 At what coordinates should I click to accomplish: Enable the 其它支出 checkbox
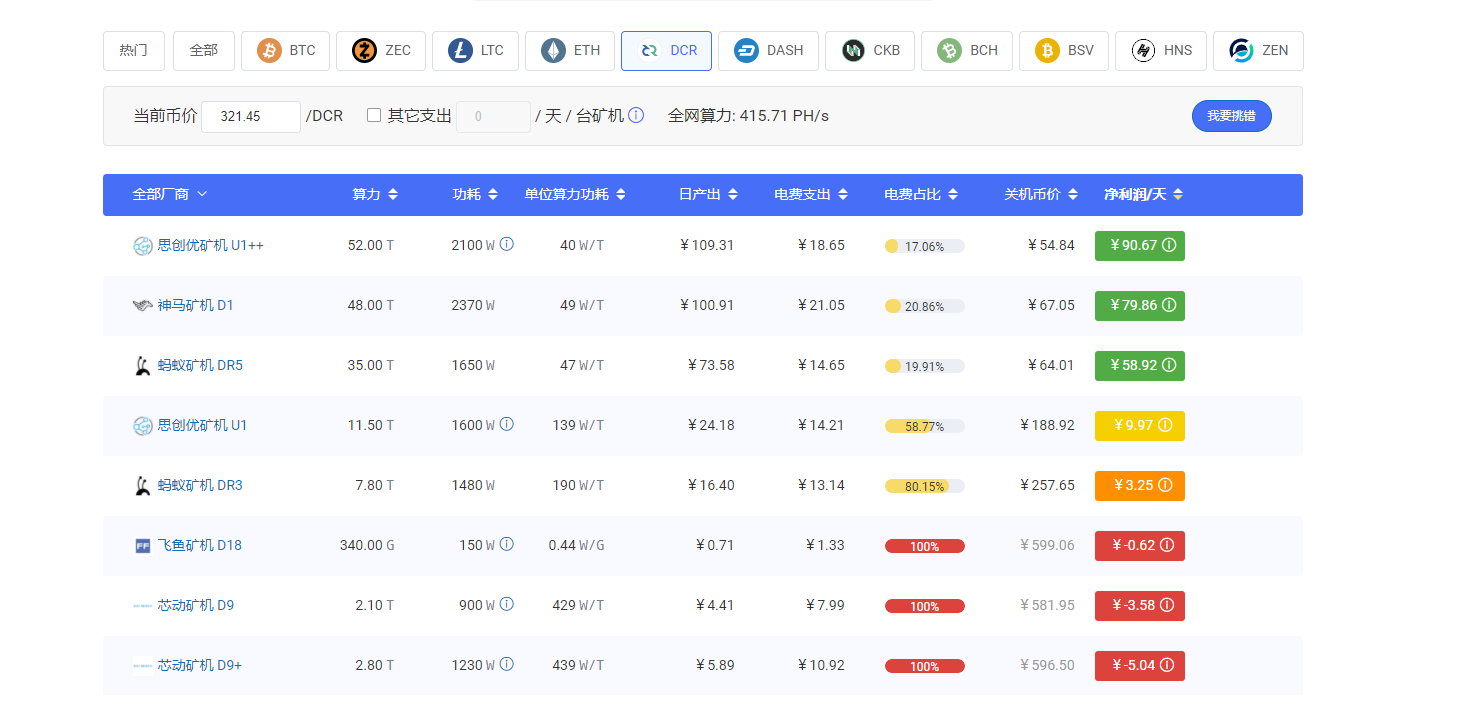pos(374,116)
